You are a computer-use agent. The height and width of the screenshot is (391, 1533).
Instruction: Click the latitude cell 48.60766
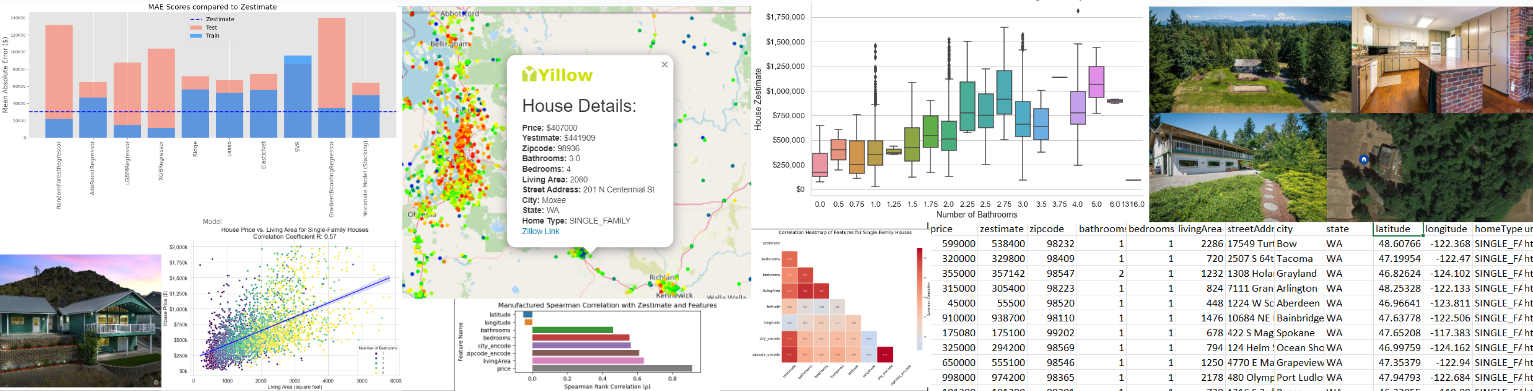click(x=1397, y=243)
